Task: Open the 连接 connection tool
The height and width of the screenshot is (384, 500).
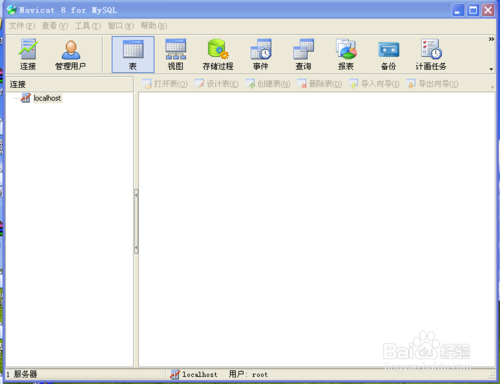Action: coord(28,55)
